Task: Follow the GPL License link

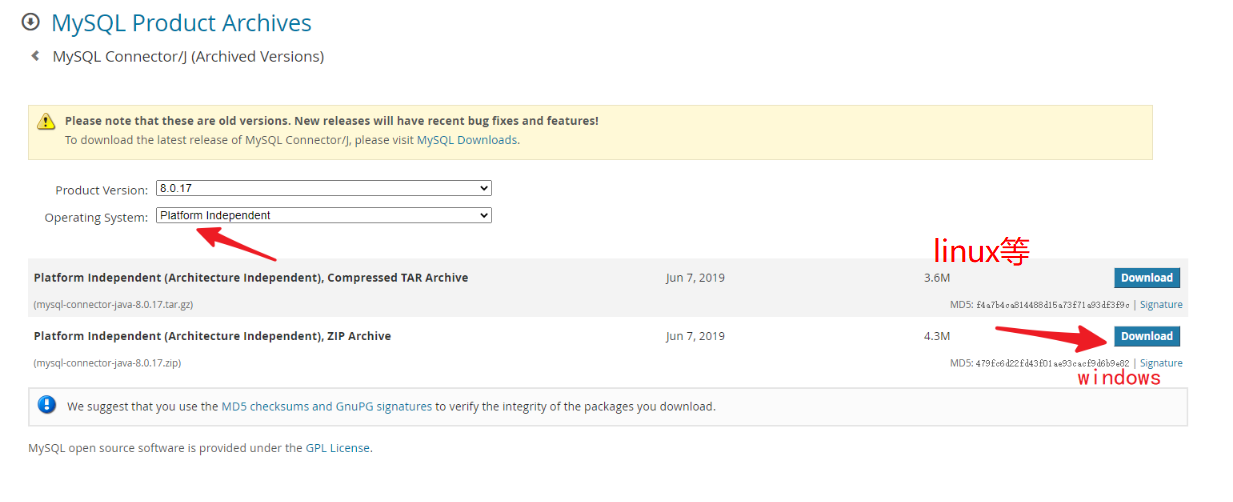Action: (x=338, y=448)
